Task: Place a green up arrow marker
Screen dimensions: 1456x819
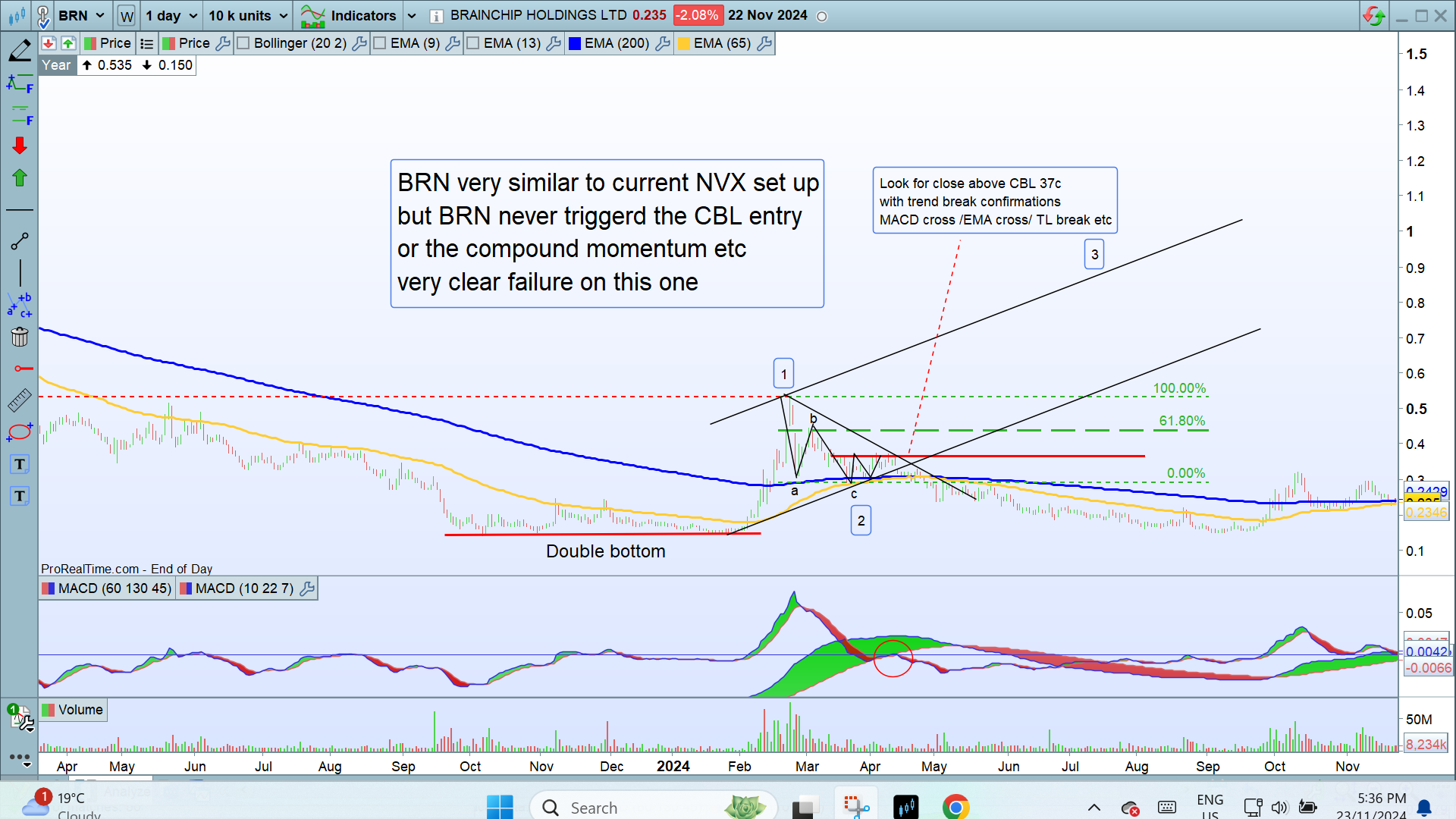Action: tap(20, 177)
